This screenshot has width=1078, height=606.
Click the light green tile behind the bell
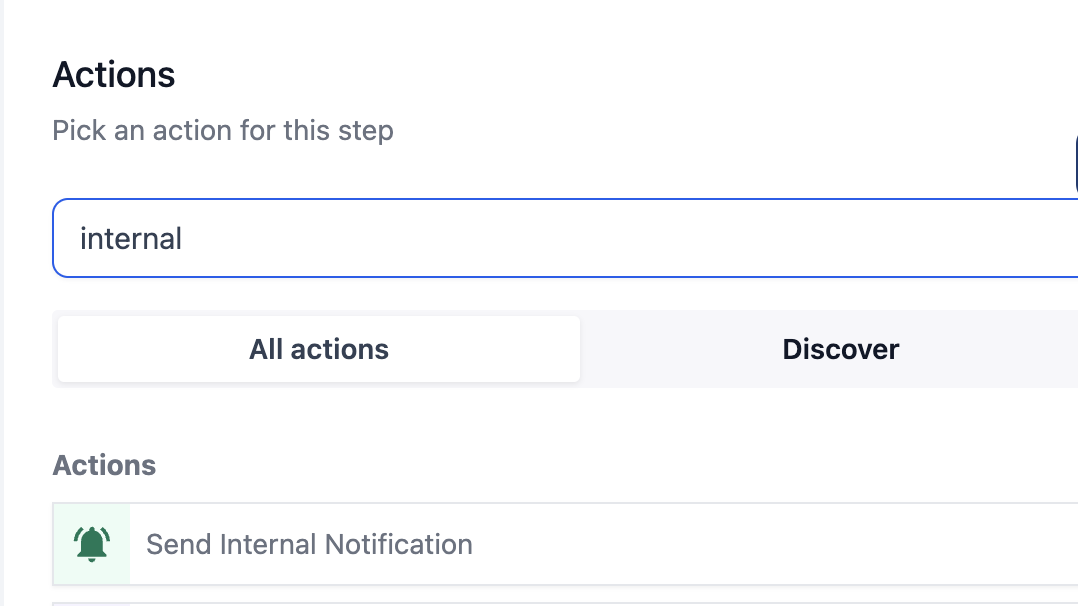pos(91,544)
